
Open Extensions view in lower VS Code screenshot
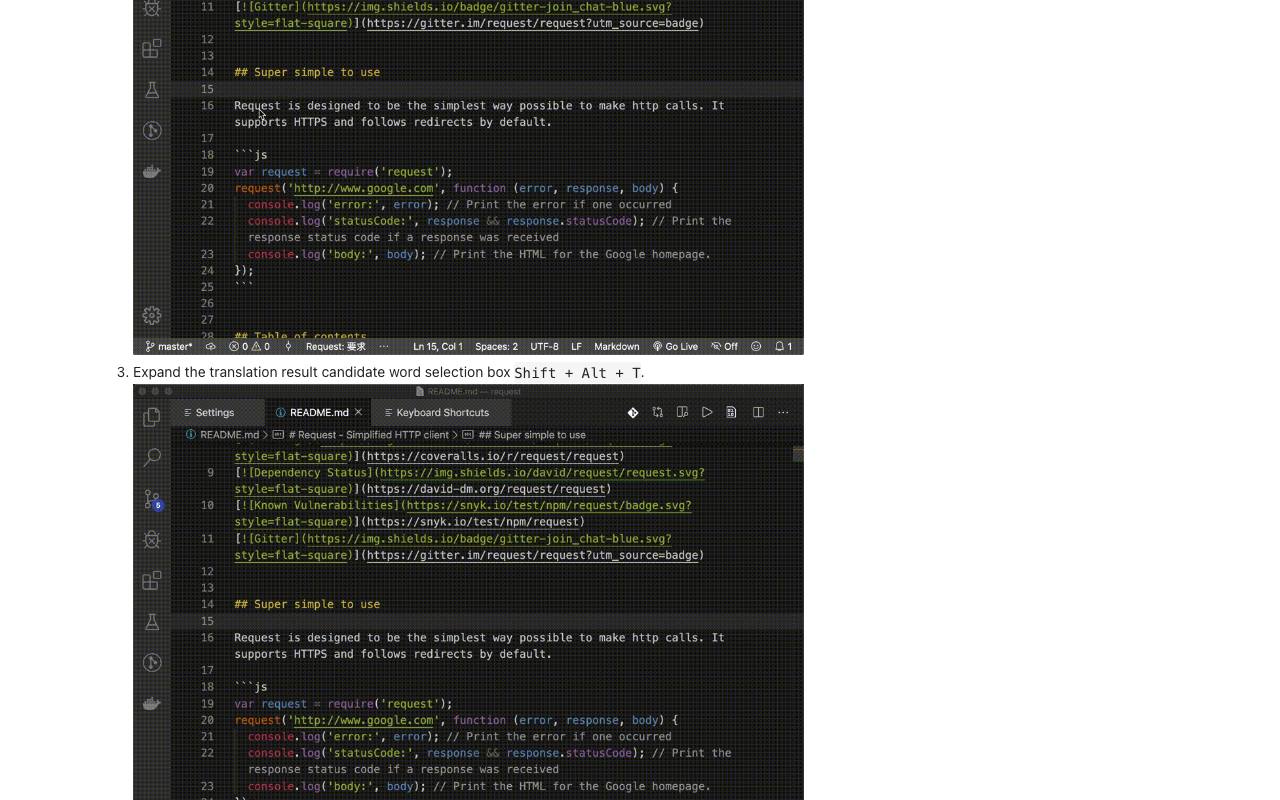[152, 581]
